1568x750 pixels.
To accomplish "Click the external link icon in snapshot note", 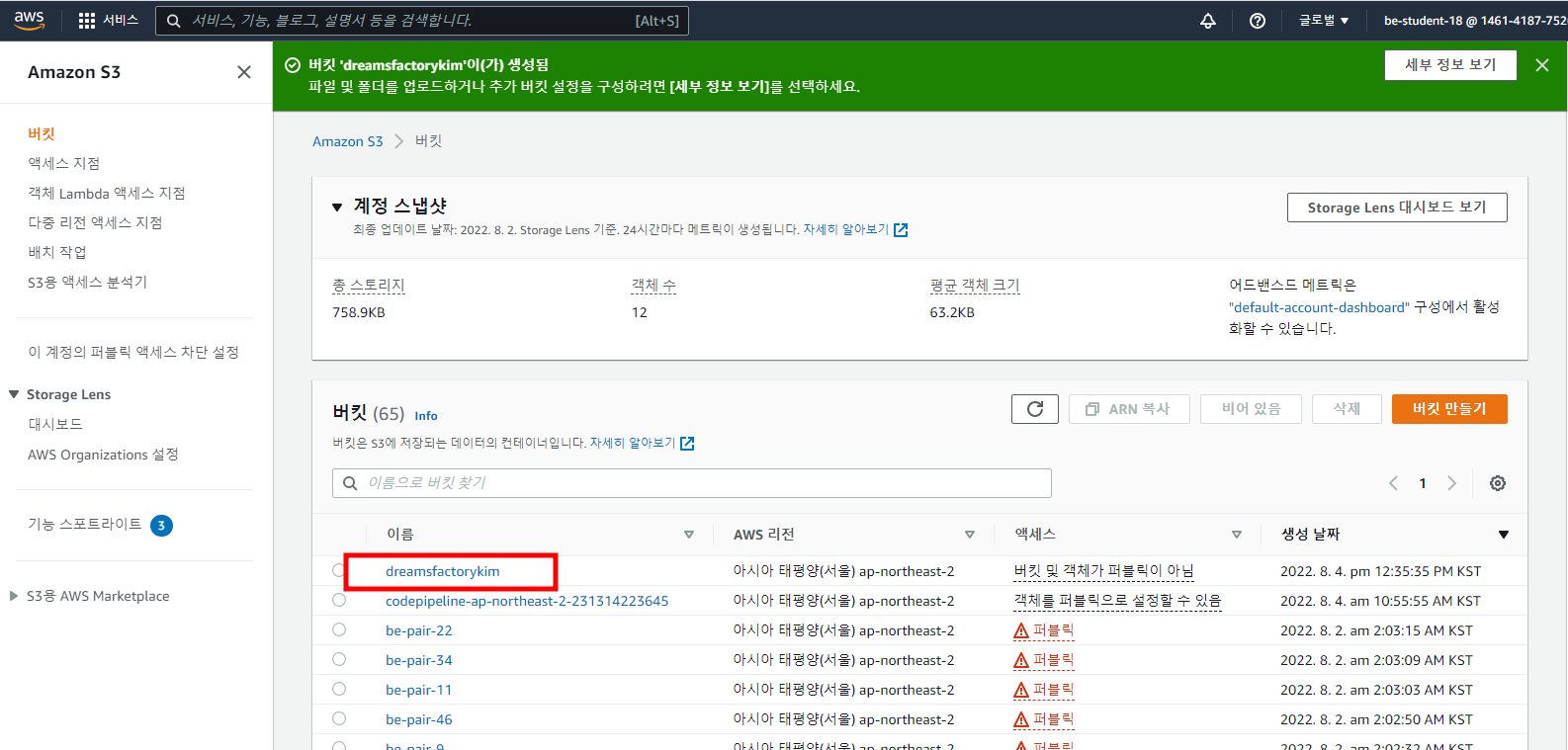I will pyautogui.click(x=901, y=230).
